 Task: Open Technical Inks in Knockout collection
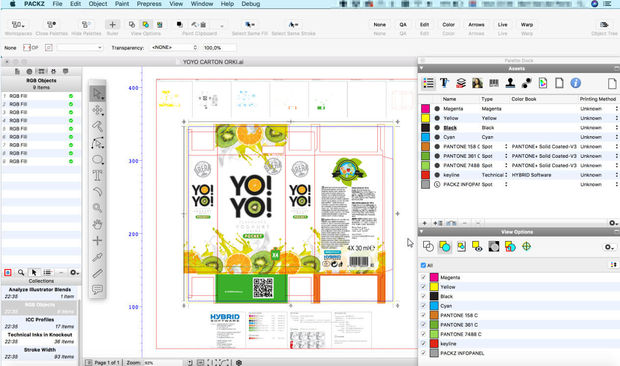40,338
